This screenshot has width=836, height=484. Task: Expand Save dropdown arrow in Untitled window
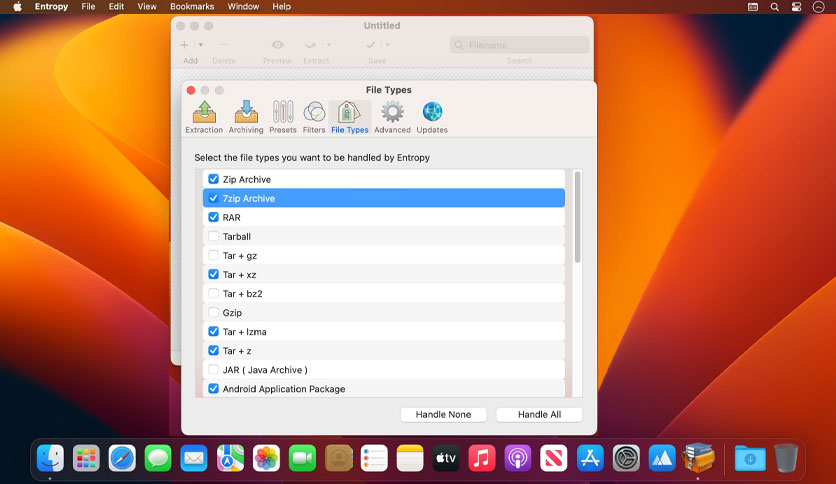(388, 45)
